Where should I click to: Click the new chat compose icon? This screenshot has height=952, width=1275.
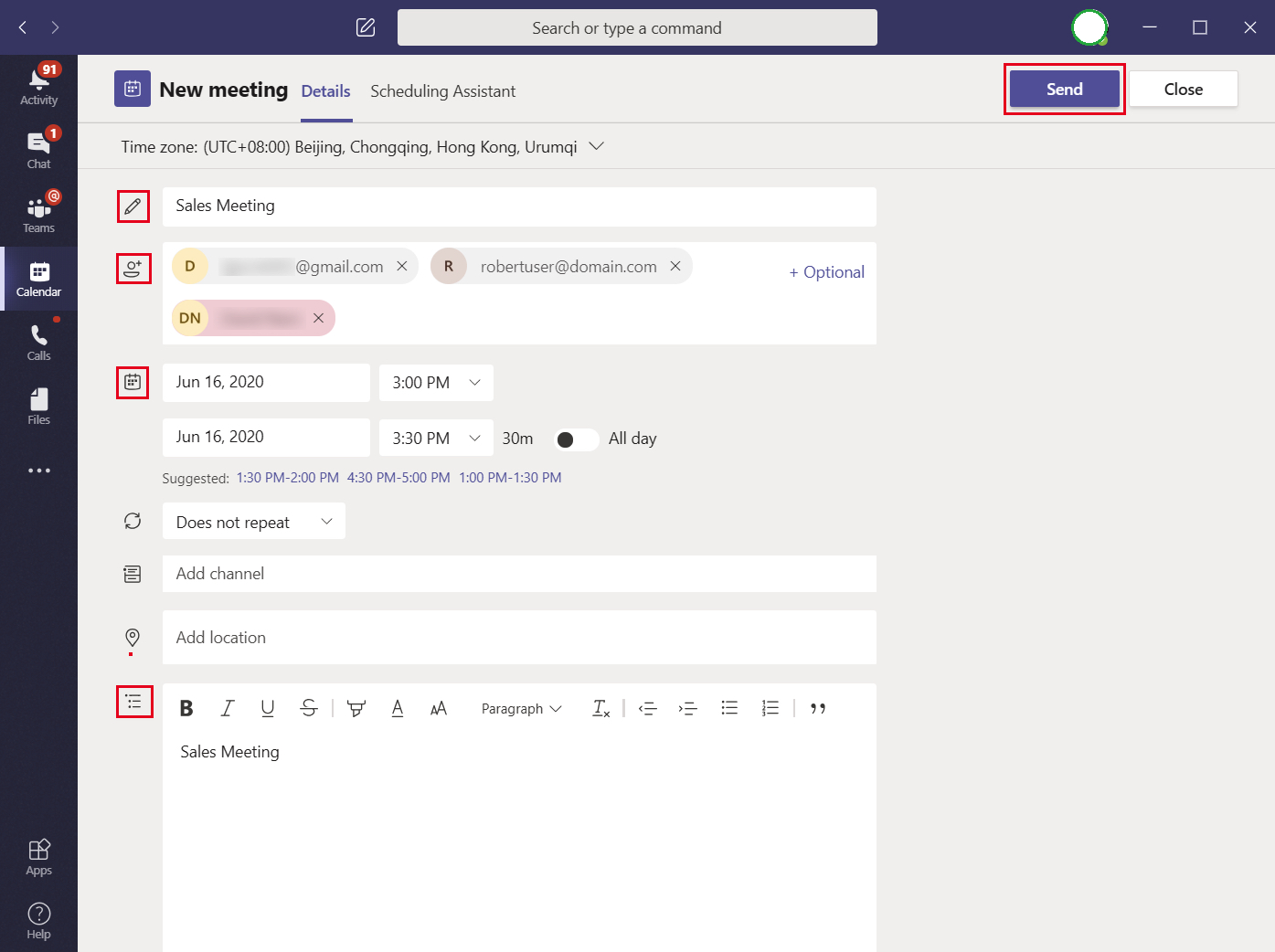[x=366, y=27]
